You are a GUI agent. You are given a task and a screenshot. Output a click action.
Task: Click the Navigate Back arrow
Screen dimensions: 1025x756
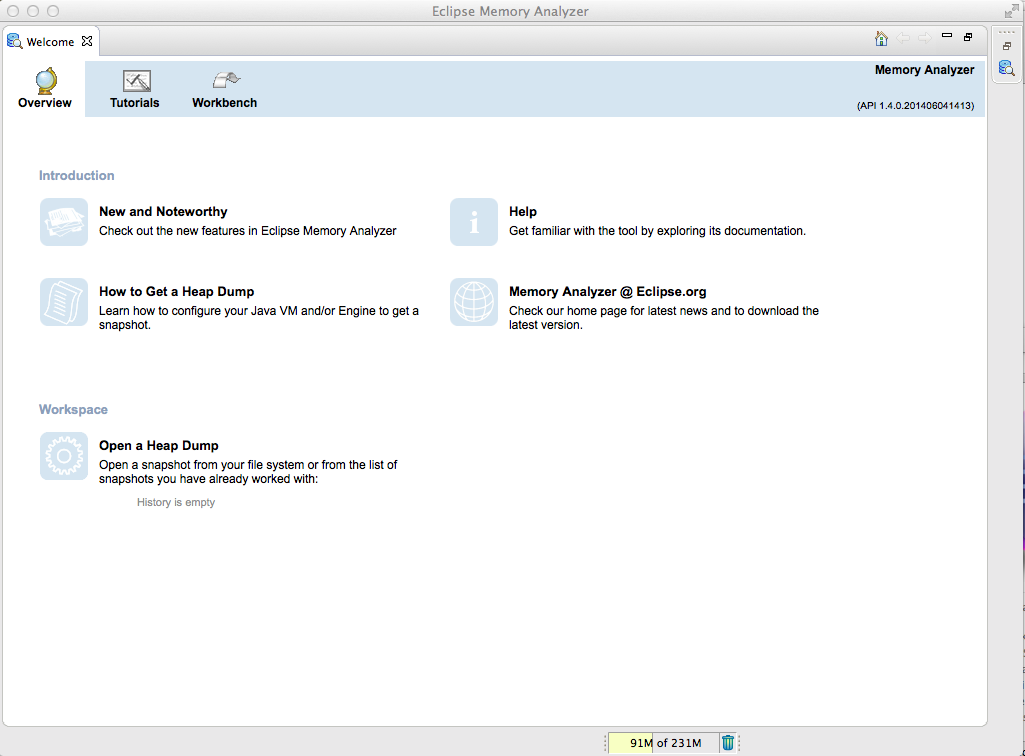903,39
